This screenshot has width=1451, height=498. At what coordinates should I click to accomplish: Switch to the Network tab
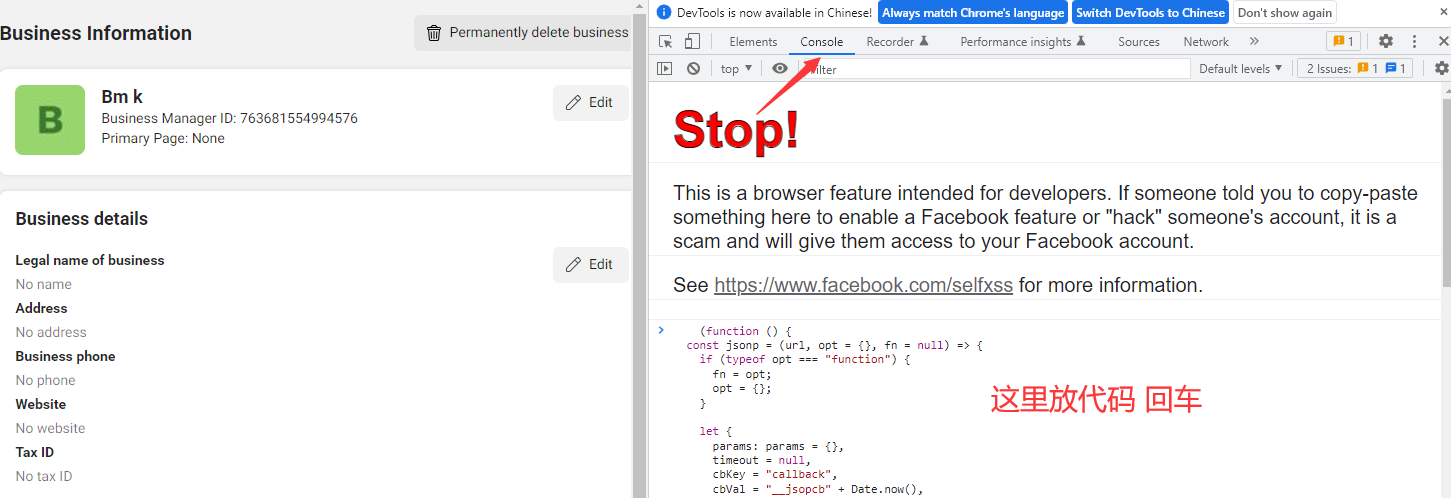coord(1205,42)
